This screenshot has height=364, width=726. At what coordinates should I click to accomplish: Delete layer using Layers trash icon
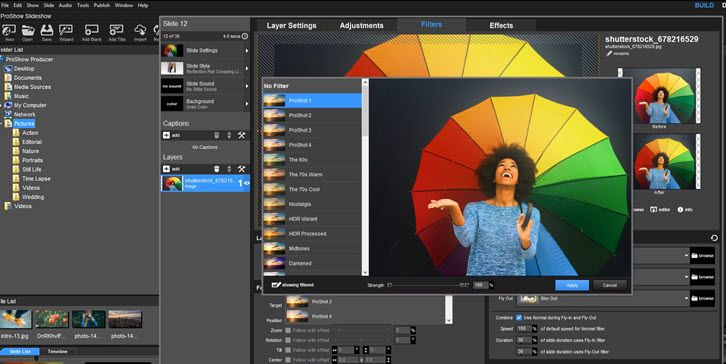(216, 169)
